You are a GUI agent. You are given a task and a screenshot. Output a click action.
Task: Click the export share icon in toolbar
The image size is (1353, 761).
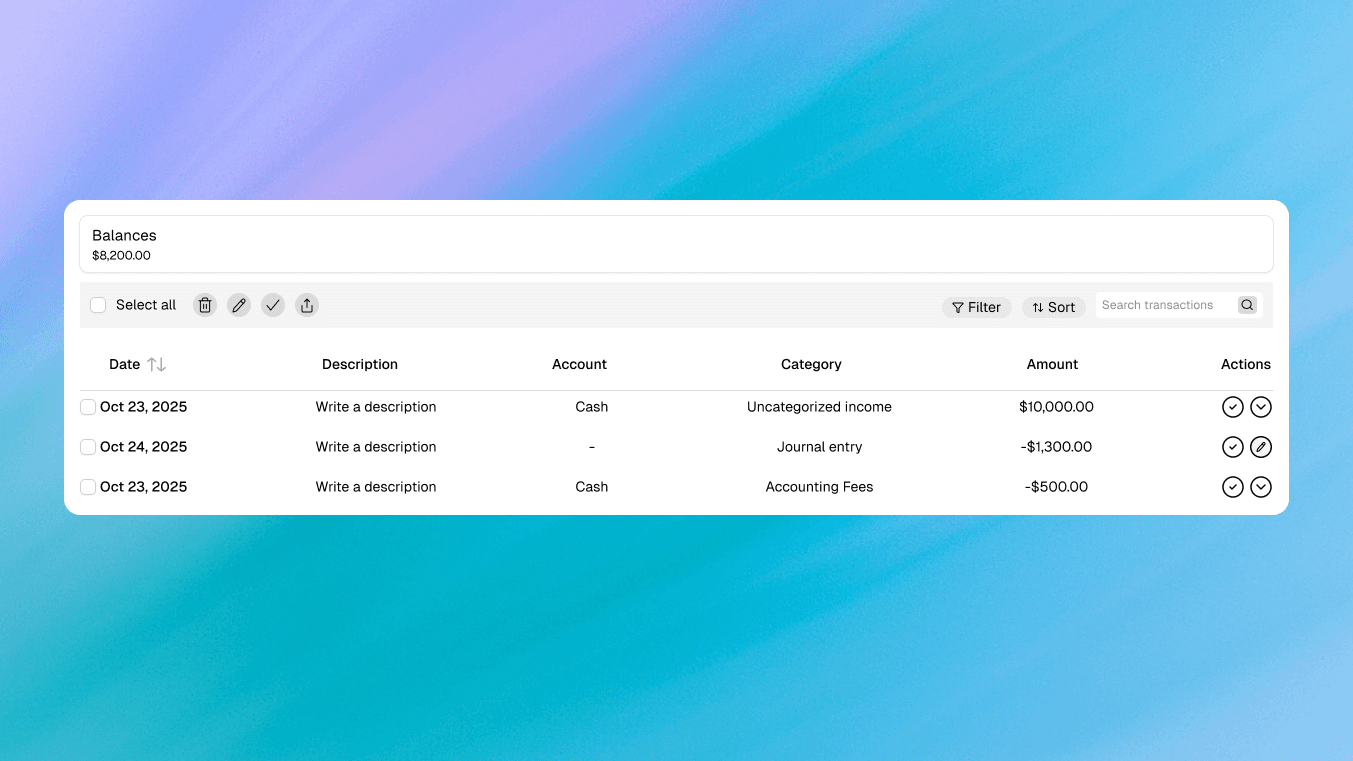(307, 305)
